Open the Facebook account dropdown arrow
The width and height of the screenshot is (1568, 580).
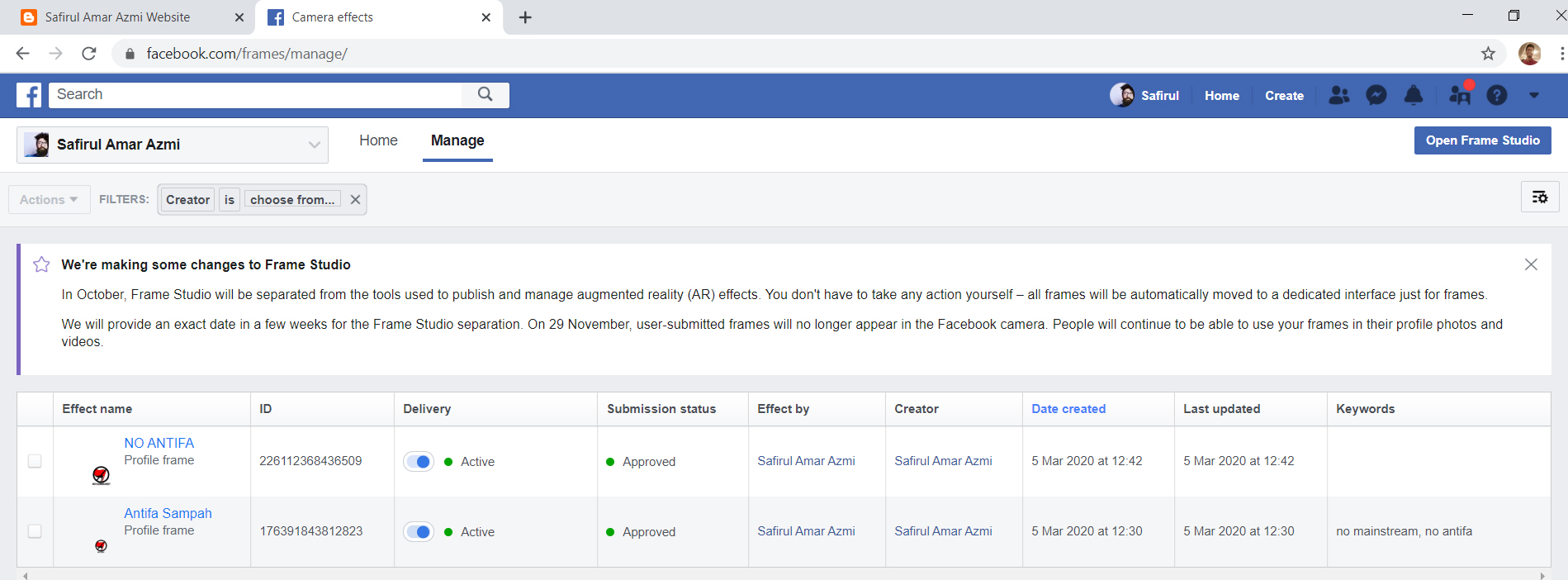click(1534, 96)
